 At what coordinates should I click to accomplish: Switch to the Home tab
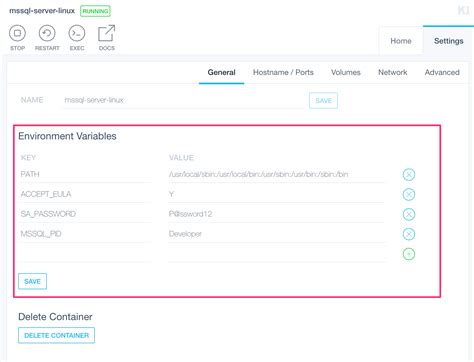point(401,41)
